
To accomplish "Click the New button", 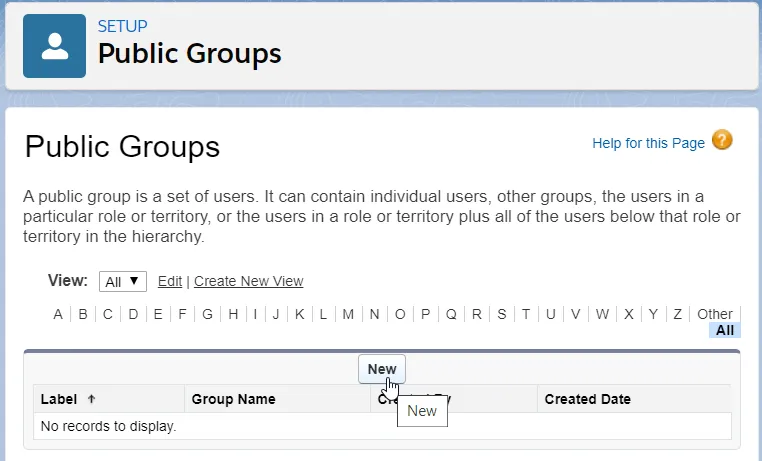I will click(x=381, y=369).
